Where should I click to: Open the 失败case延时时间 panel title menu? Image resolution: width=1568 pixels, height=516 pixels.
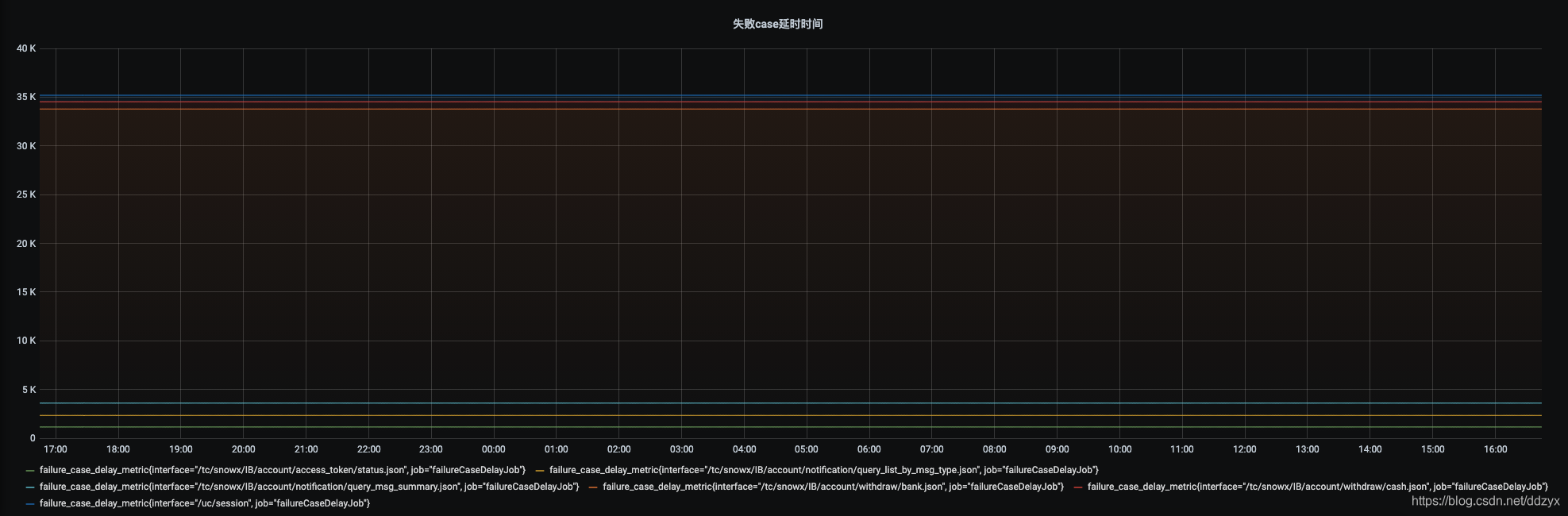click(x=777, y=24)
